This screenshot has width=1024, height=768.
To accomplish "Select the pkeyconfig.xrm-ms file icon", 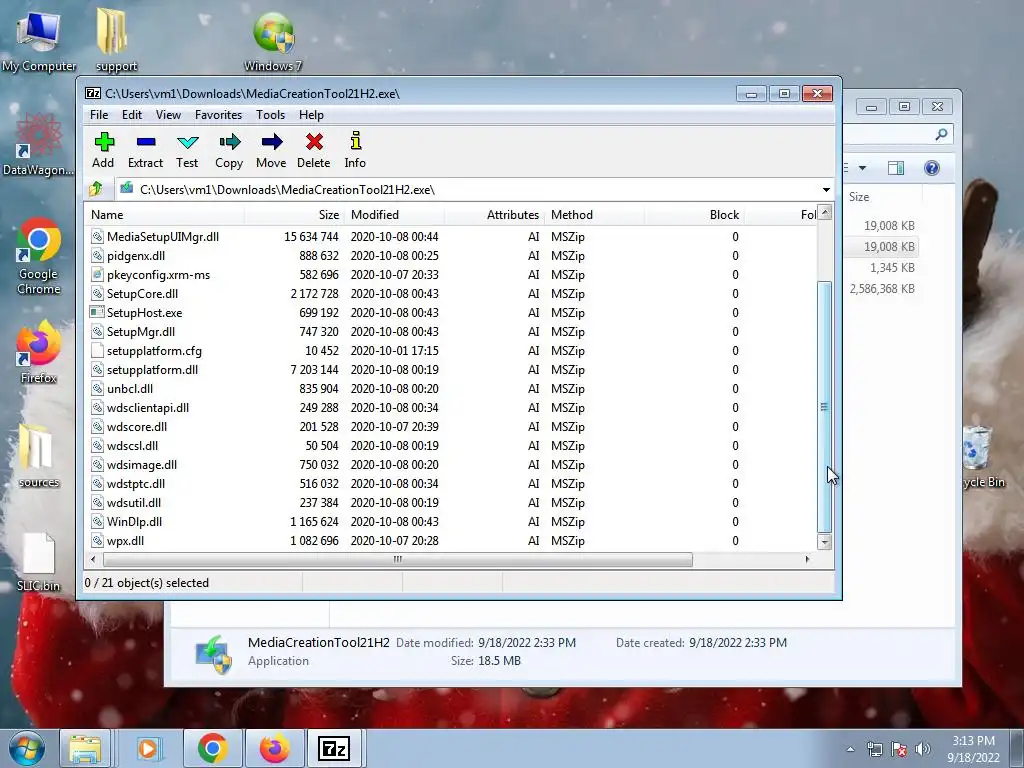I will [97, 274].
